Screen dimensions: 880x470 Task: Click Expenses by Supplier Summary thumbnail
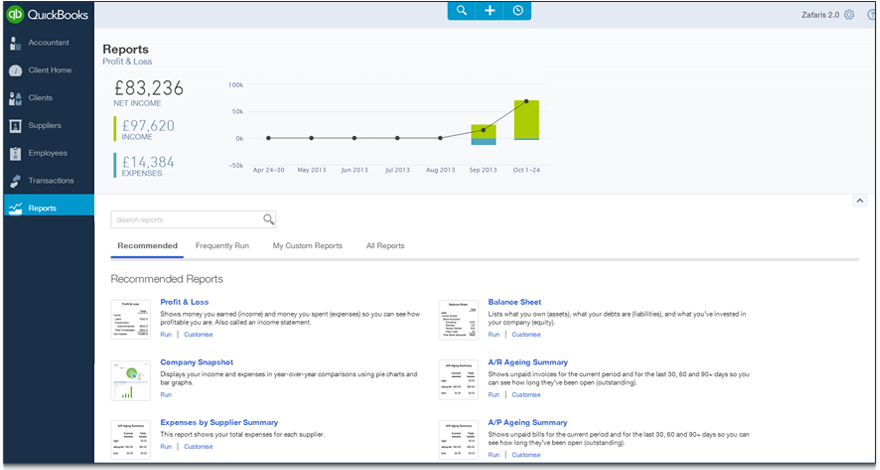131,440
